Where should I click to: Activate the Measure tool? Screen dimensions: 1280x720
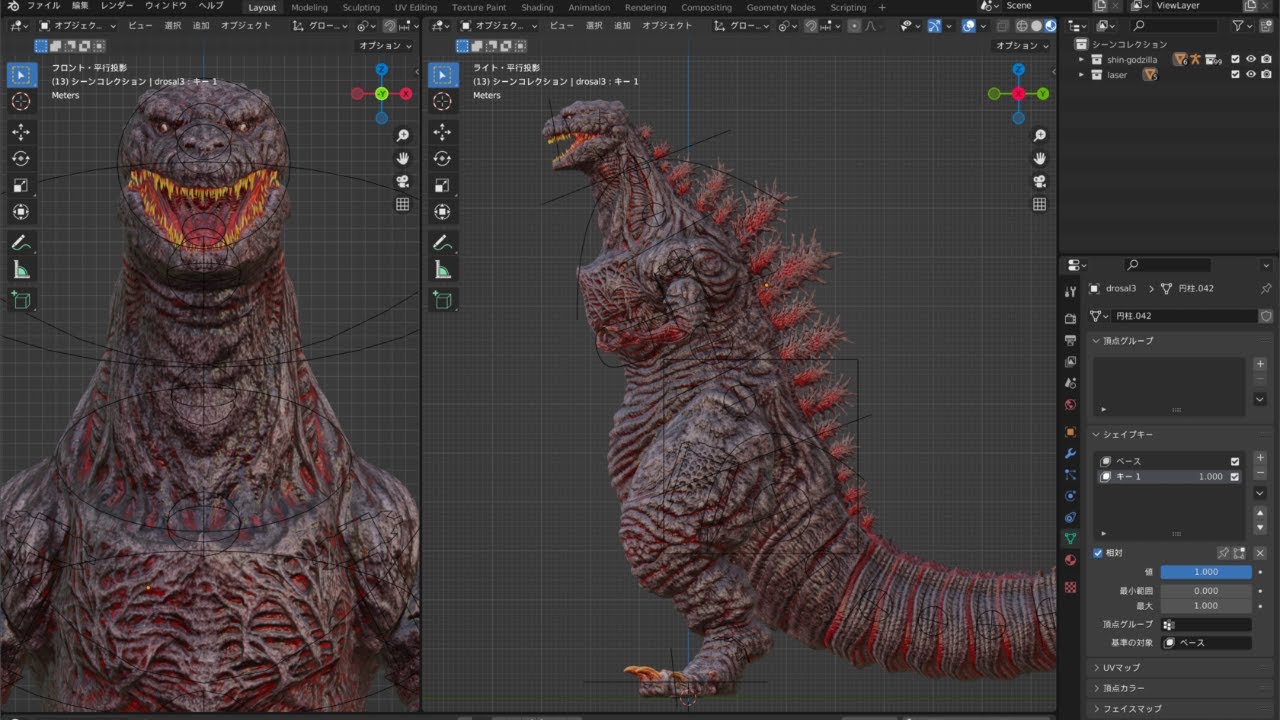[22, 268]
